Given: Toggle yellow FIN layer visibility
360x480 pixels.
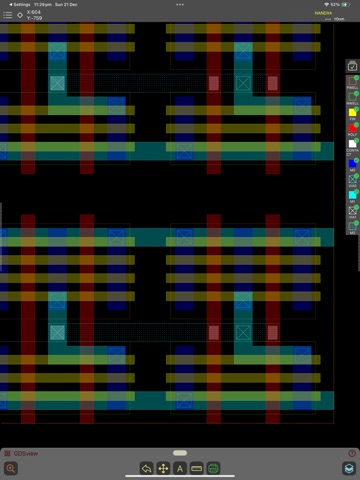Looking at the screenshot, I should 352,113.
